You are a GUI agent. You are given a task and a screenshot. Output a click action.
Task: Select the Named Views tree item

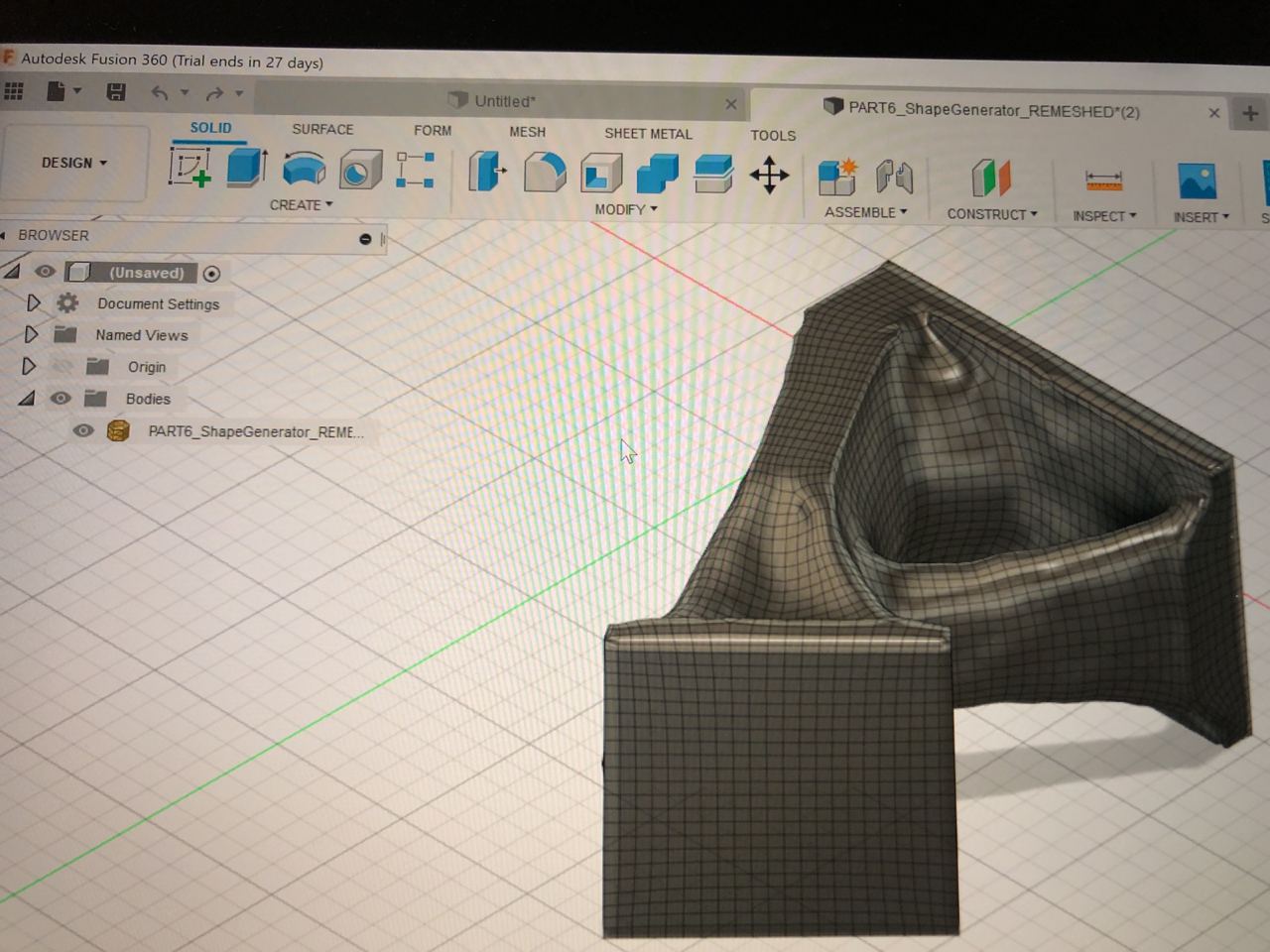(141, 335)
